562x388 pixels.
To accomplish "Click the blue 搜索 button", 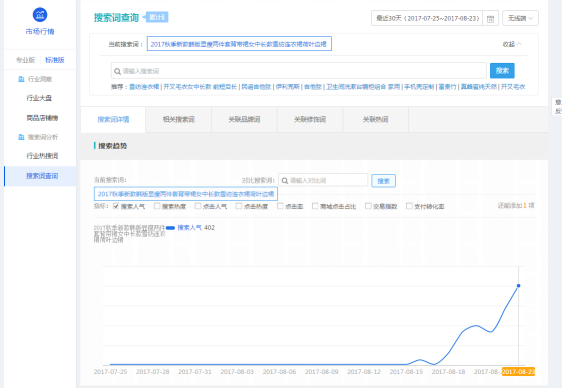I will [x=502, y=71].
